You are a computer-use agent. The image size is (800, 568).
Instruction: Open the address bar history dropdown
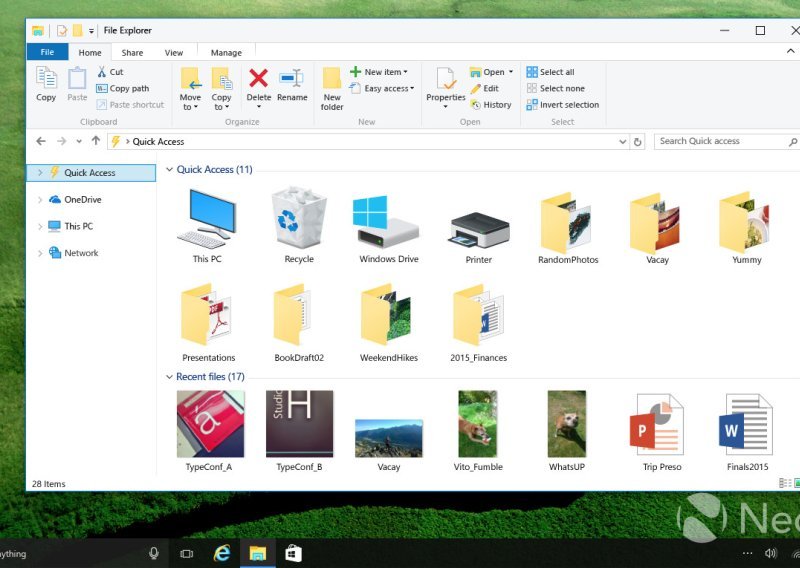(x=622, y=142)
